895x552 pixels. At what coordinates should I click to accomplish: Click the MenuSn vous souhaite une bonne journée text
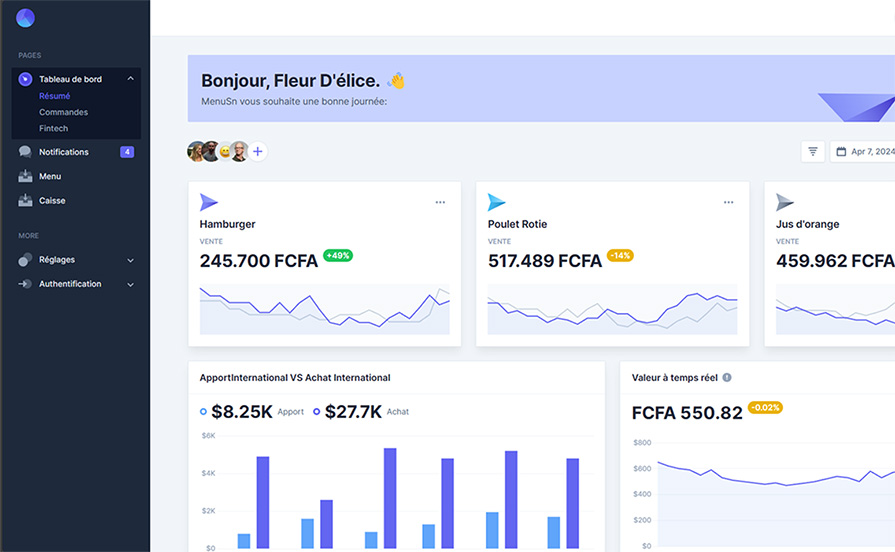click(x=294, y=101)
